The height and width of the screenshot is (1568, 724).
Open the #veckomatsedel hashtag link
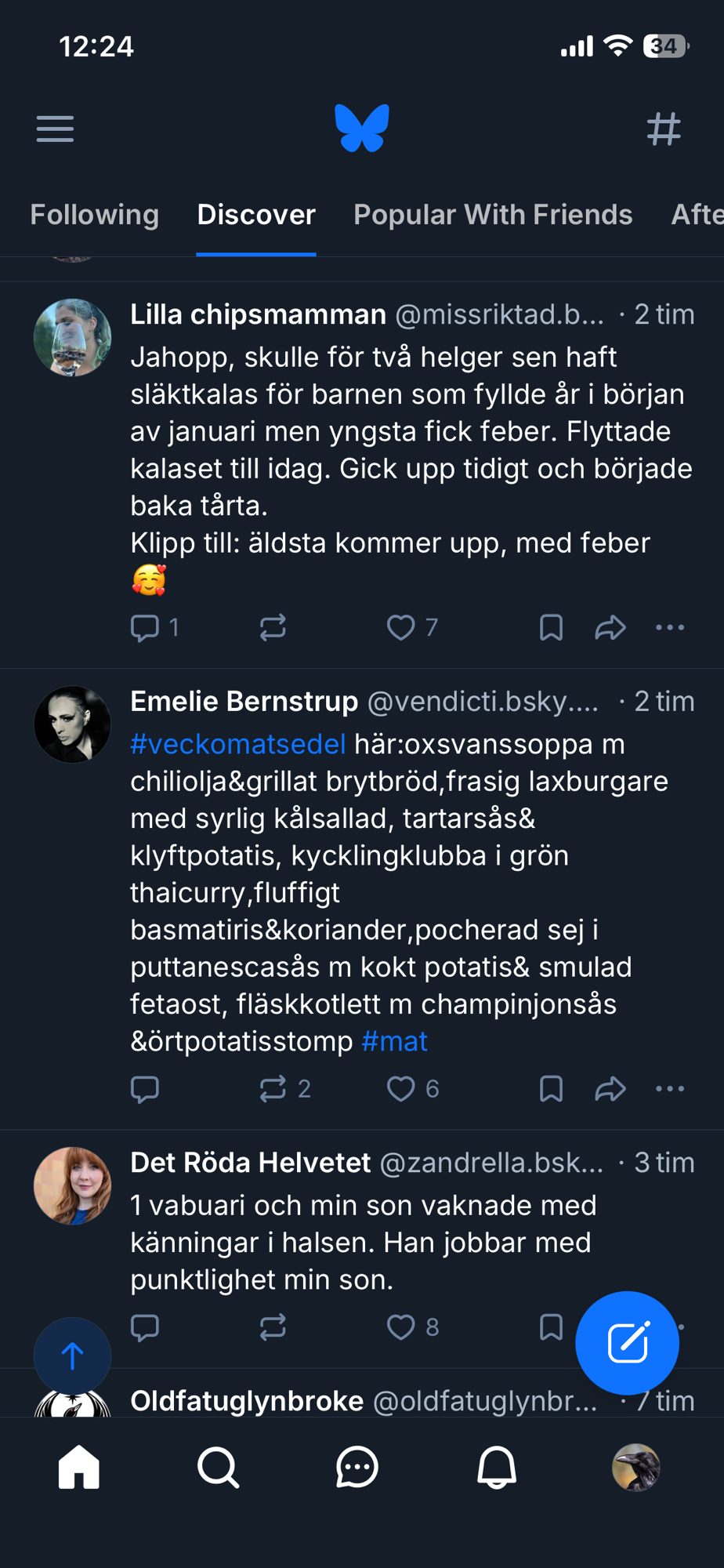(238, 744)
